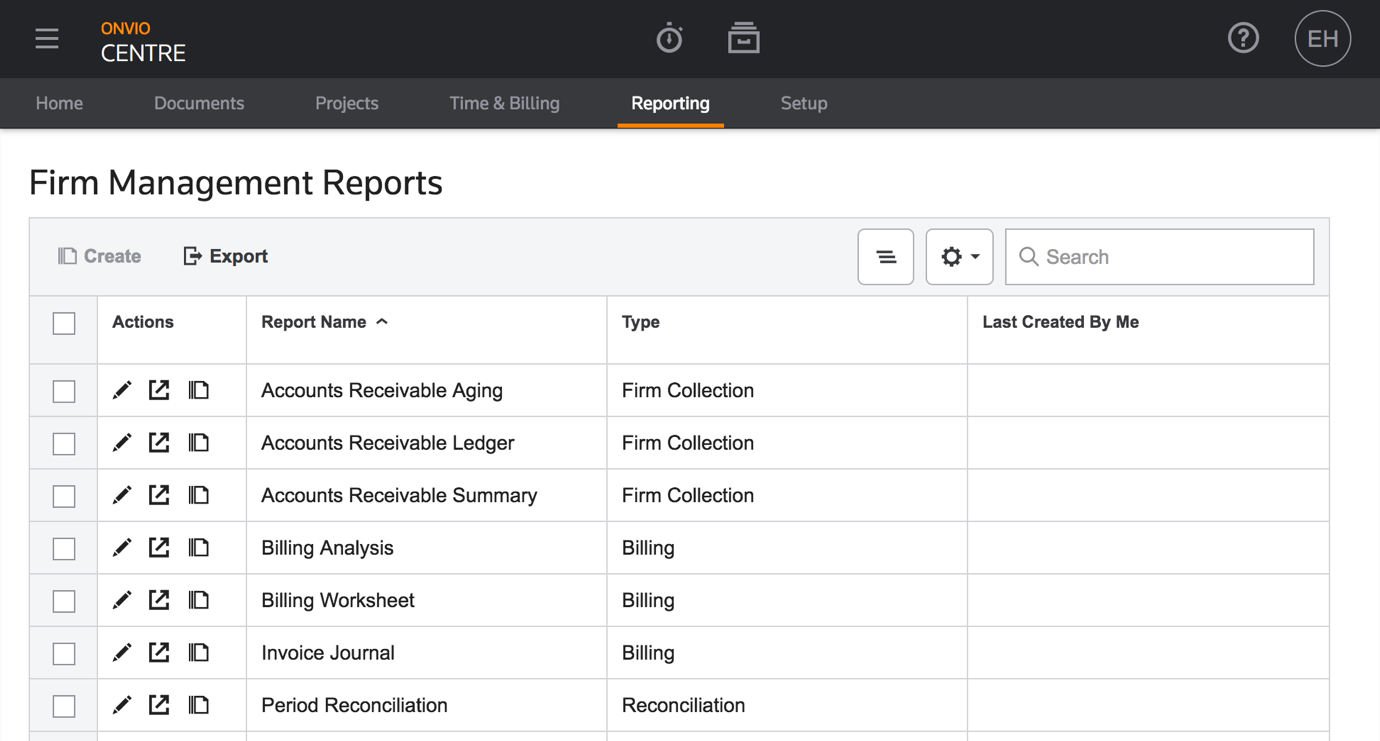This screenshot has width=1380, height=741.
Task: Edit the Period Reconciliation report
Action: 122,705
